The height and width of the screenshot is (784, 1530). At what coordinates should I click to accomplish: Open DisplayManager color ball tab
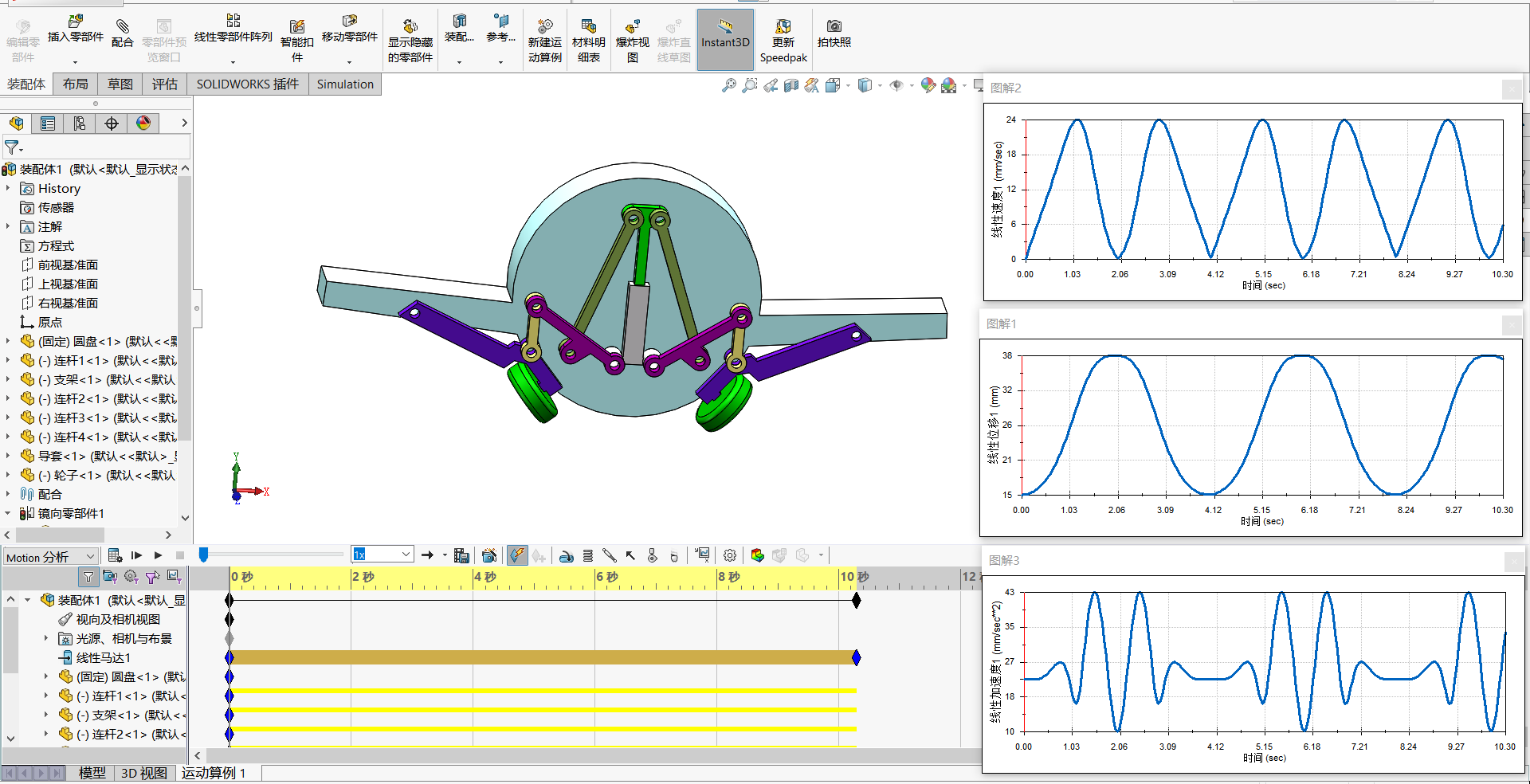pyautogui.click(x=143, y=123)
